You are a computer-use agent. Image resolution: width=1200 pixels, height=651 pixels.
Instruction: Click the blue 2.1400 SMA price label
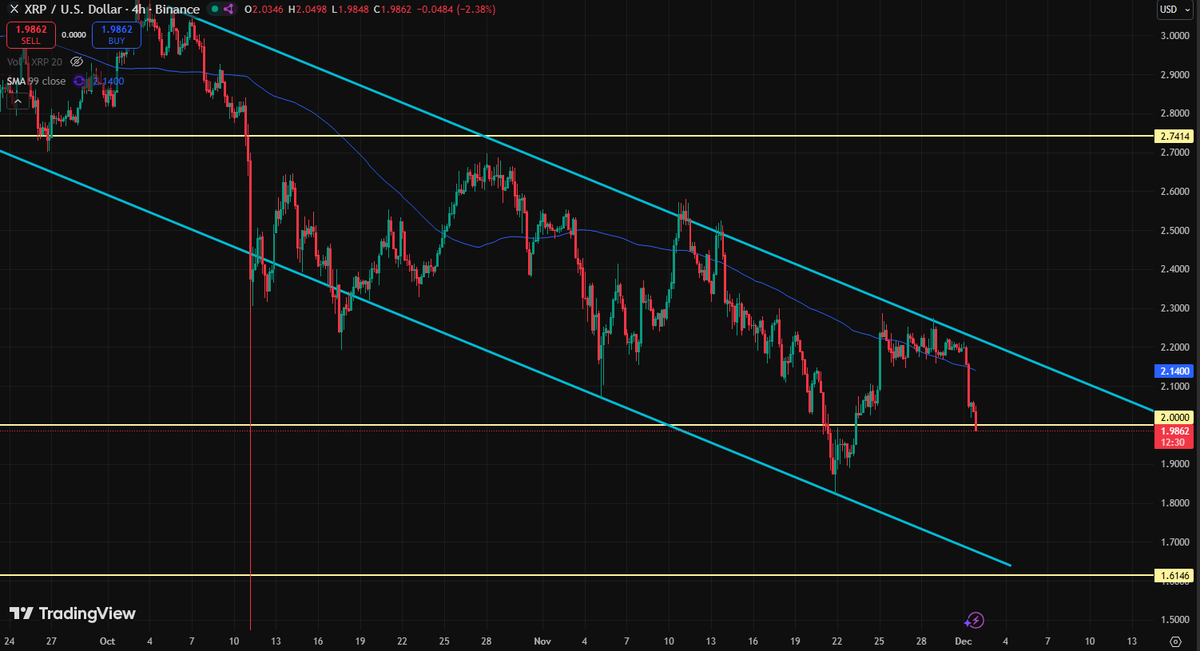(1173, 370)
